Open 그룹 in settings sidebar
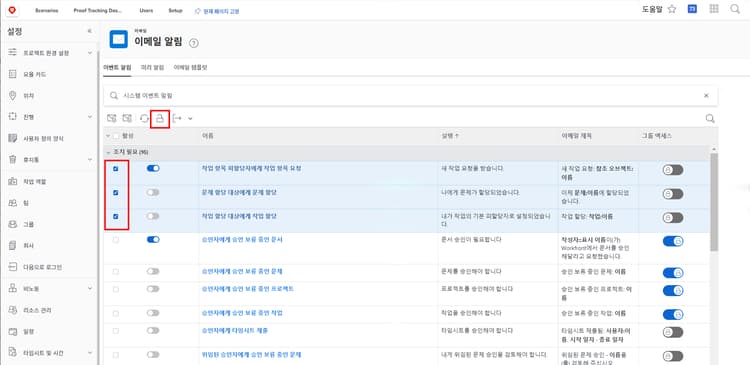The width and height of the screenshot is (750, 365). pos(28,224)
